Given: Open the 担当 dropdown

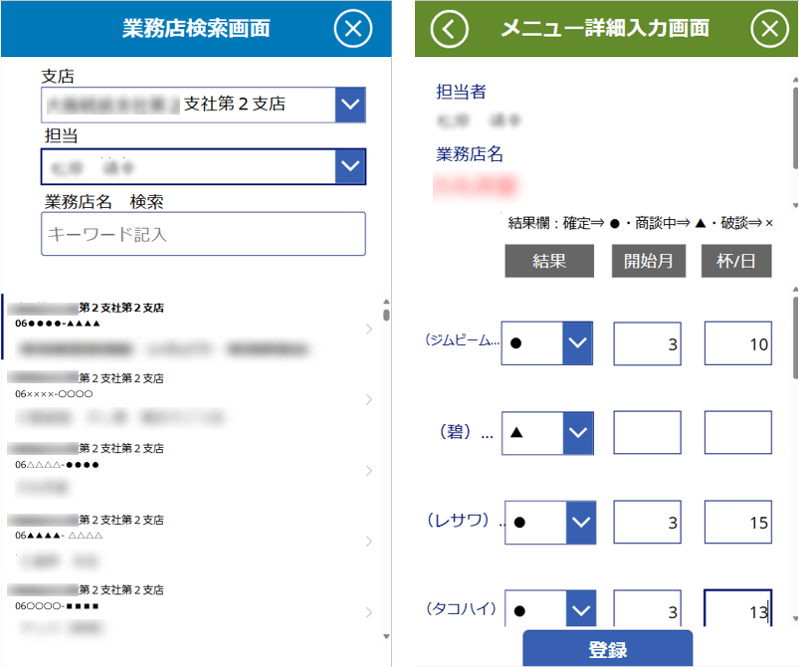Looking at the screenshot, I should (349, 166).
